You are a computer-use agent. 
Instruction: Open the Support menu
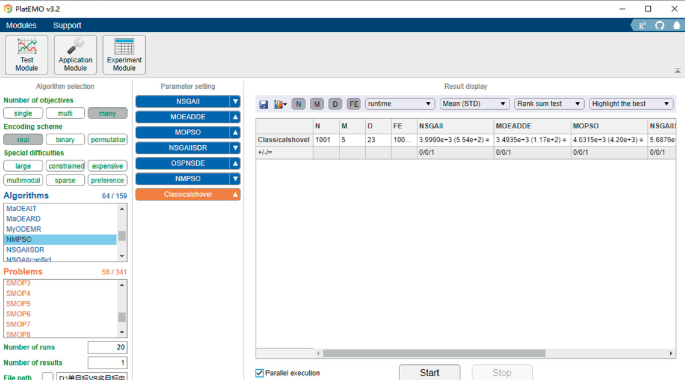click(67, 25)
